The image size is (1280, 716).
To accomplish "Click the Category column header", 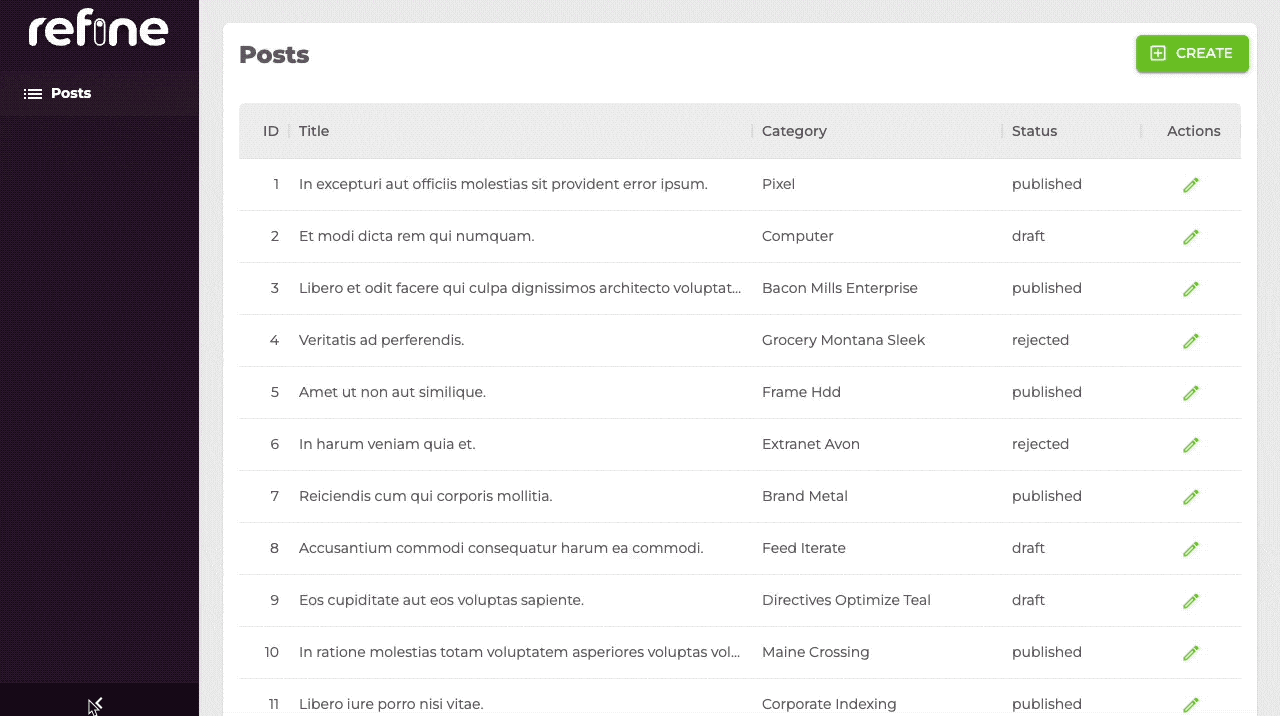I will click(x=794, y=131).
